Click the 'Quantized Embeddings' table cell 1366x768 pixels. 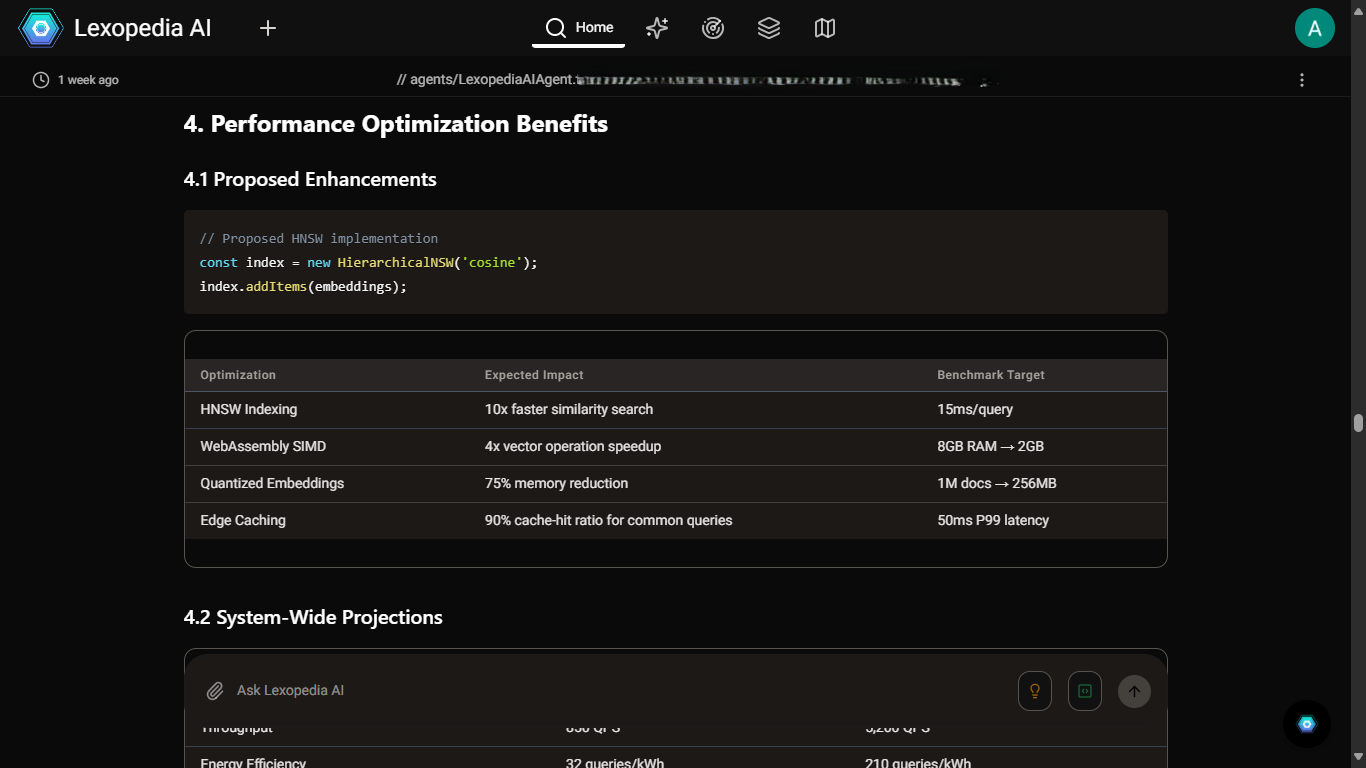272,483
